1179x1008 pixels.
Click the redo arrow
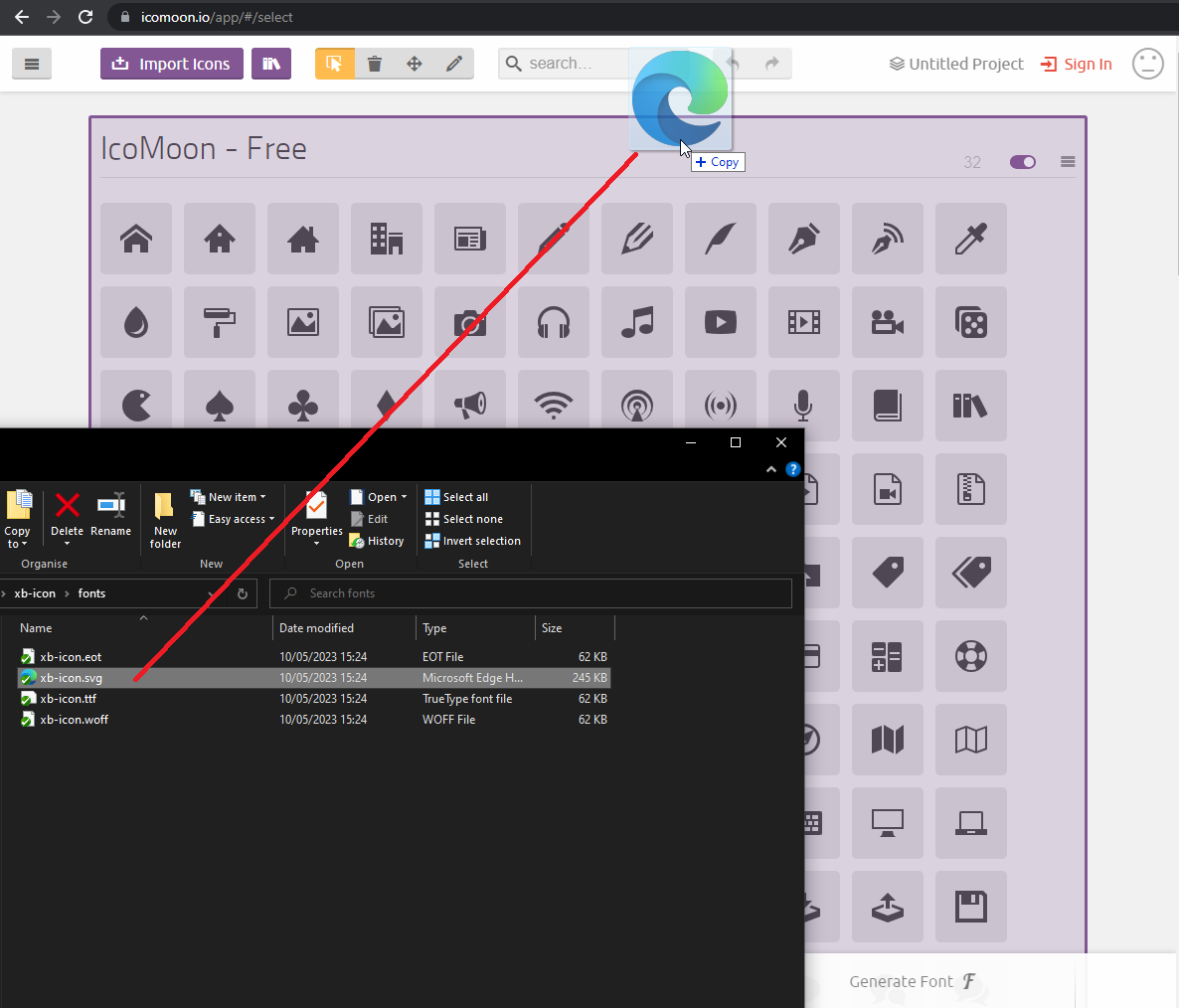click(772, 64)
